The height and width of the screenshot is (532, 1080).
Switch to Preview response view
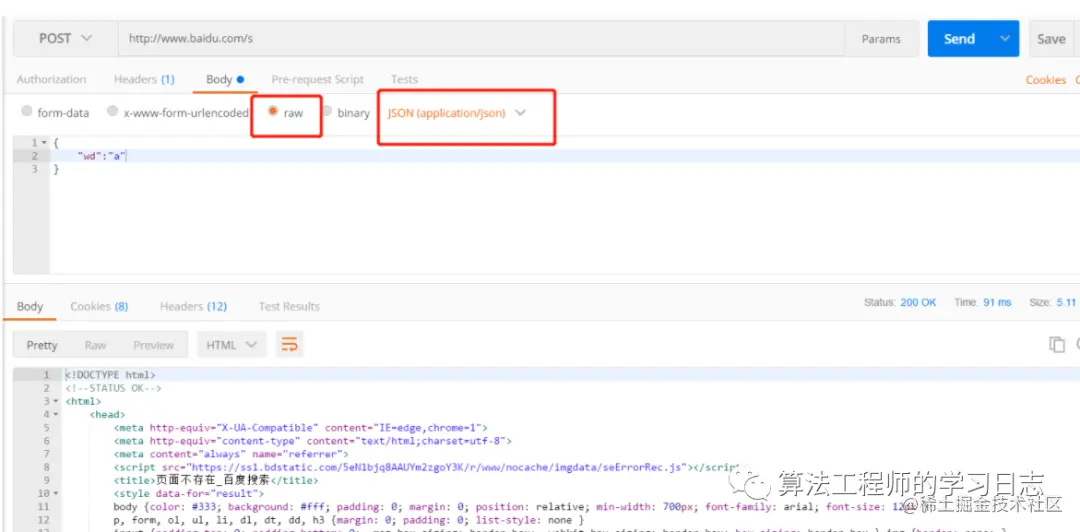point(154,345)
